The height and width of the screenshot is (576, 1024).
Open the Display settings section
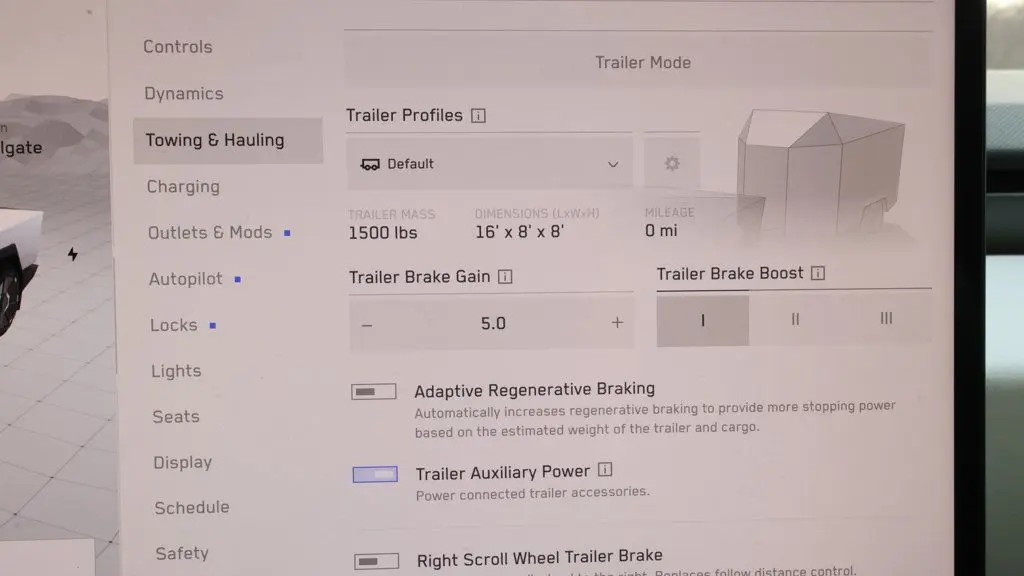point(182,462)
